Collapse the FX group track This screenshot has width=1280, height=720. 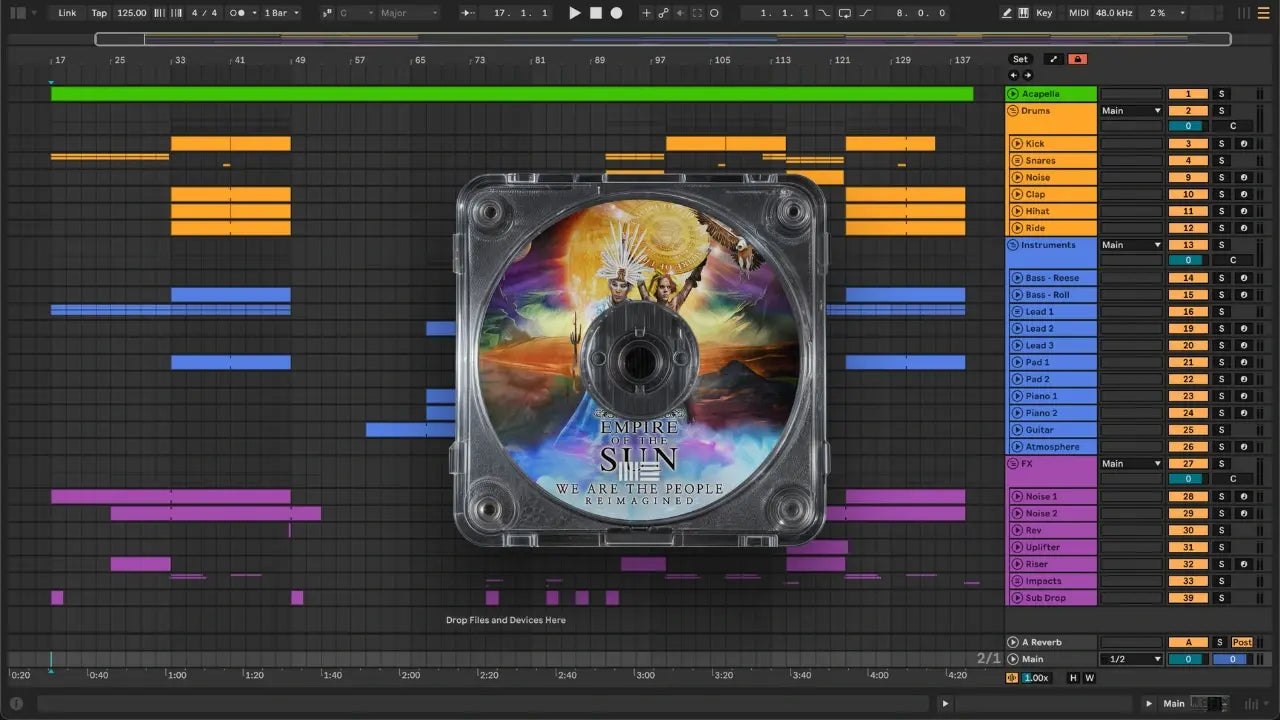(x=1013, y=464)
